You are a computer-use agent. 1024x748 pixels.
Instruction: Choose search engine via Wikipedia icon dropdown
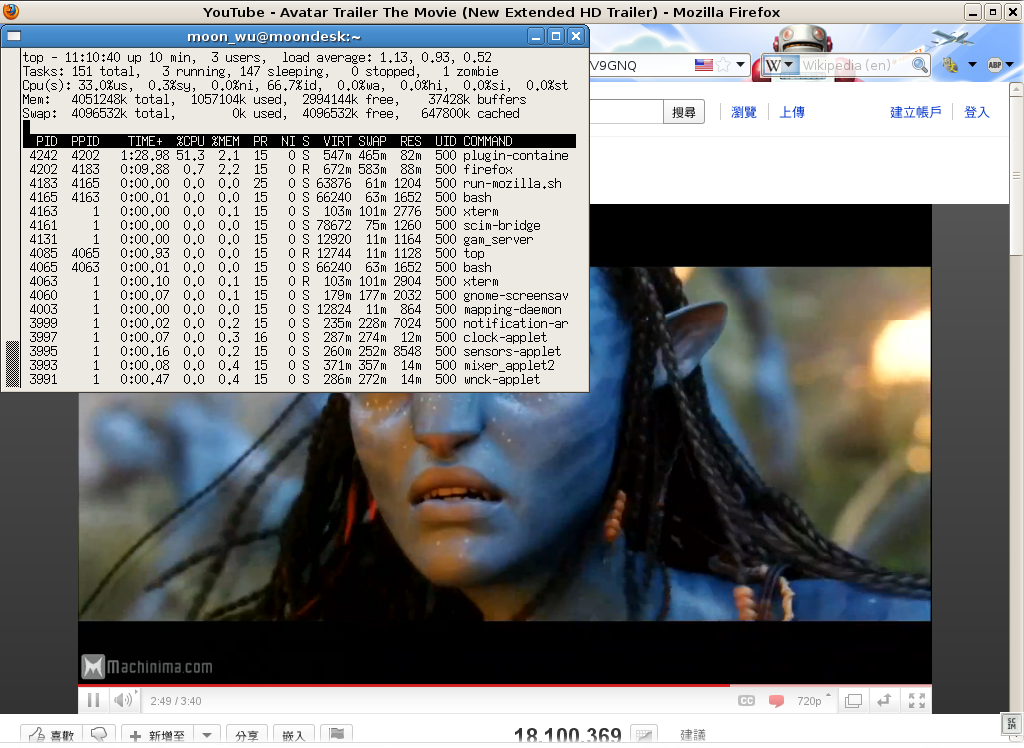pos(780,65)
